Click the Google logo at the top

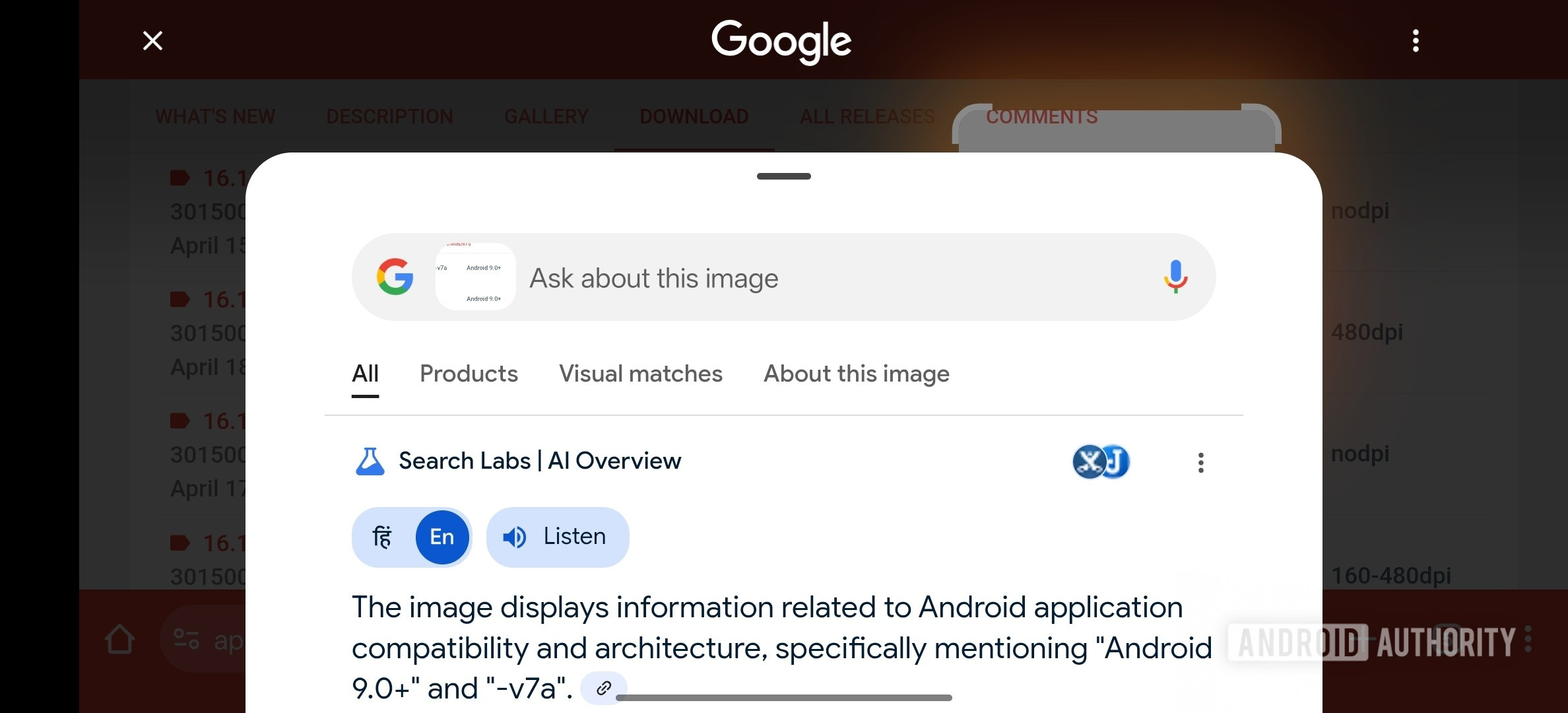click(781, 41)
